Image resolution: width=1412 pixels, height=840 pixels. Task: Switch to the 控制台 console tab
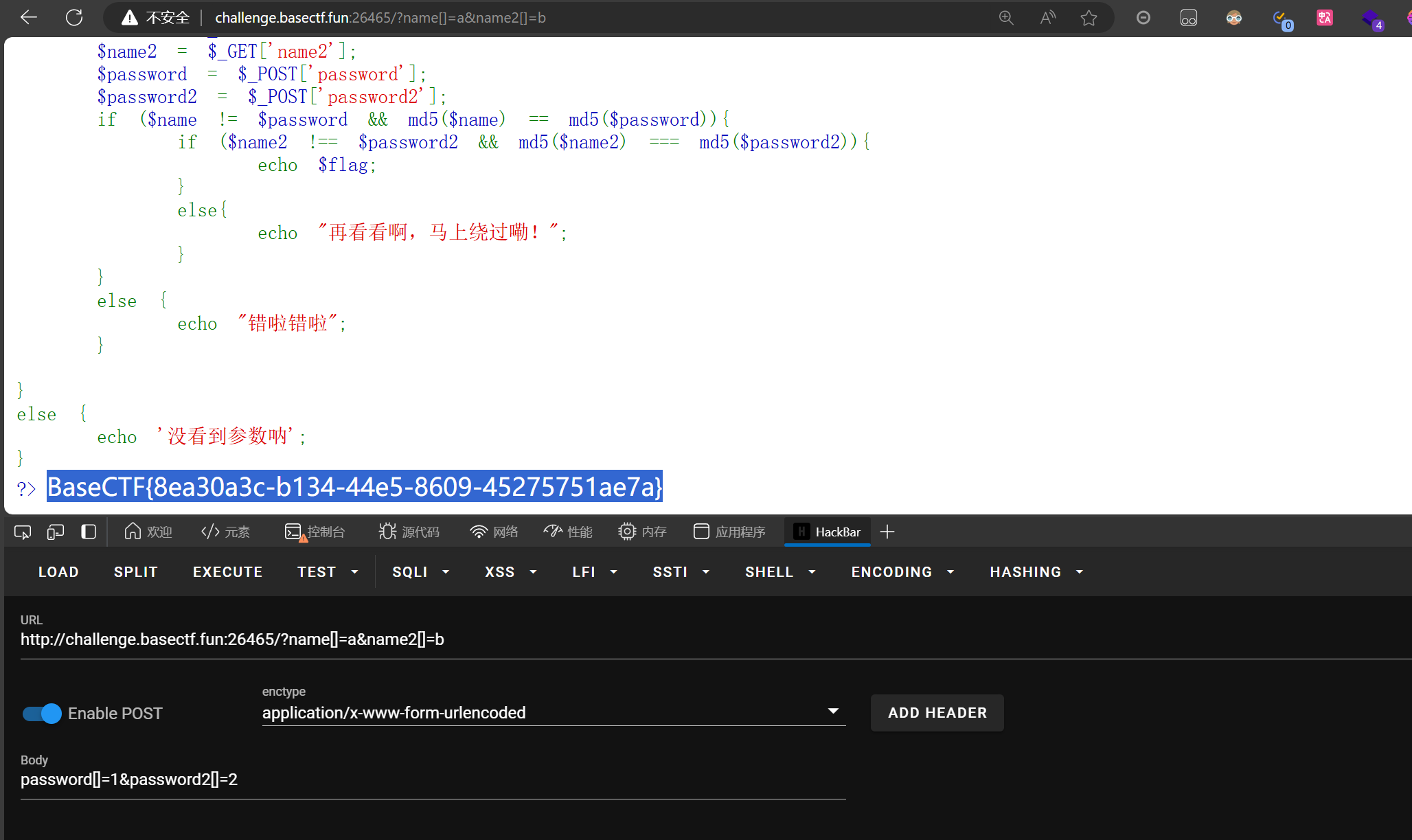pyautogui.click(x=315, y=532)
